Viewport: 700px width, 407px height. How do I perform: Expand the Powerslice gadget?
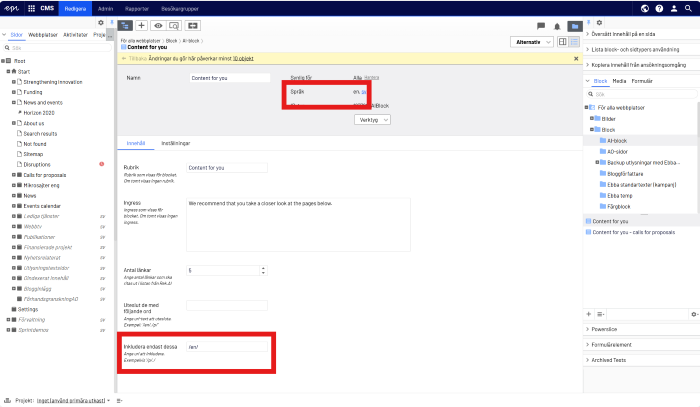(587, 327)
